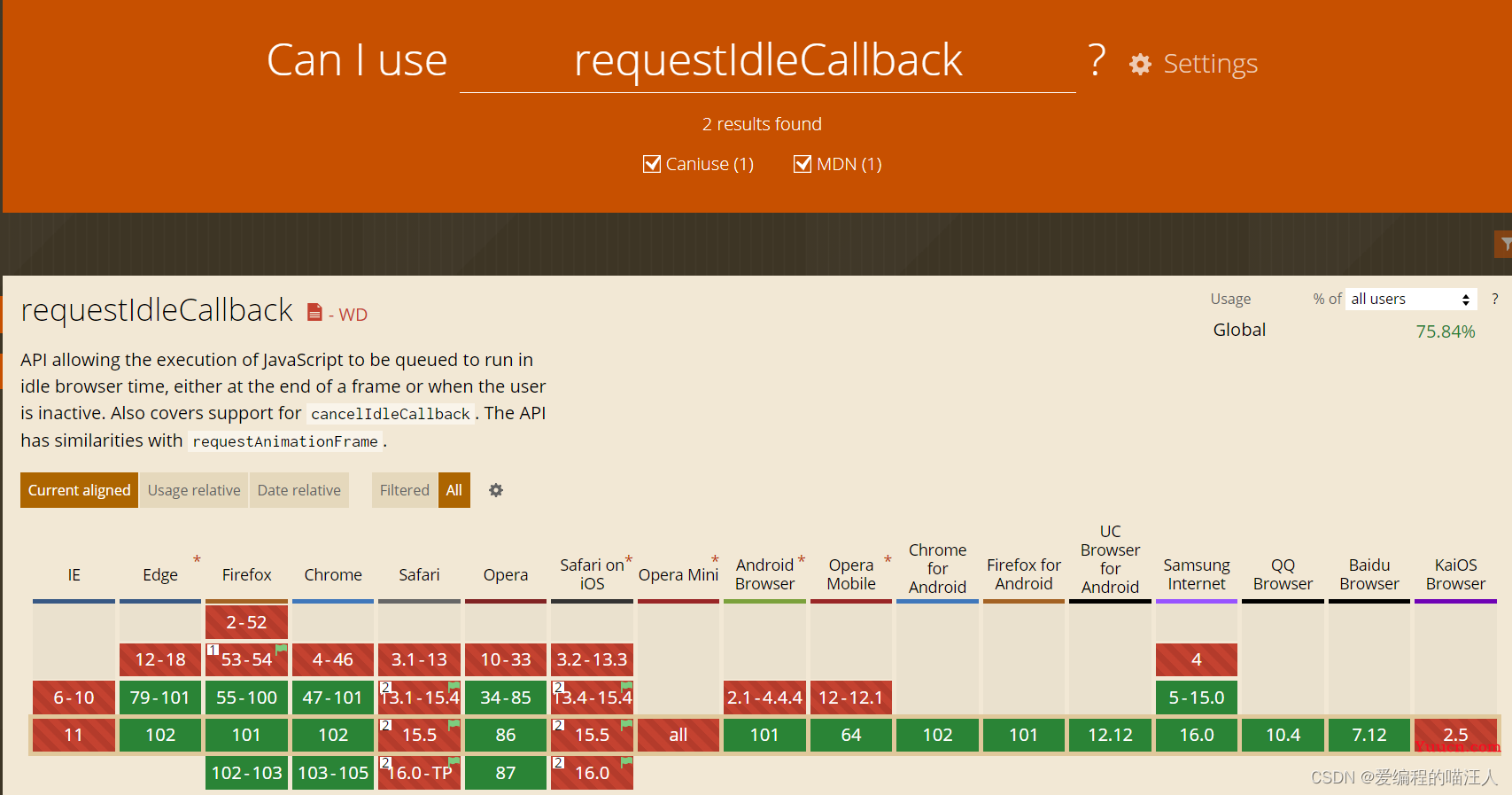Expand the Firefox 2-52 version cell
Image resolution: width=1512 pixels, height=795 pixels.
tap(246, 622)
